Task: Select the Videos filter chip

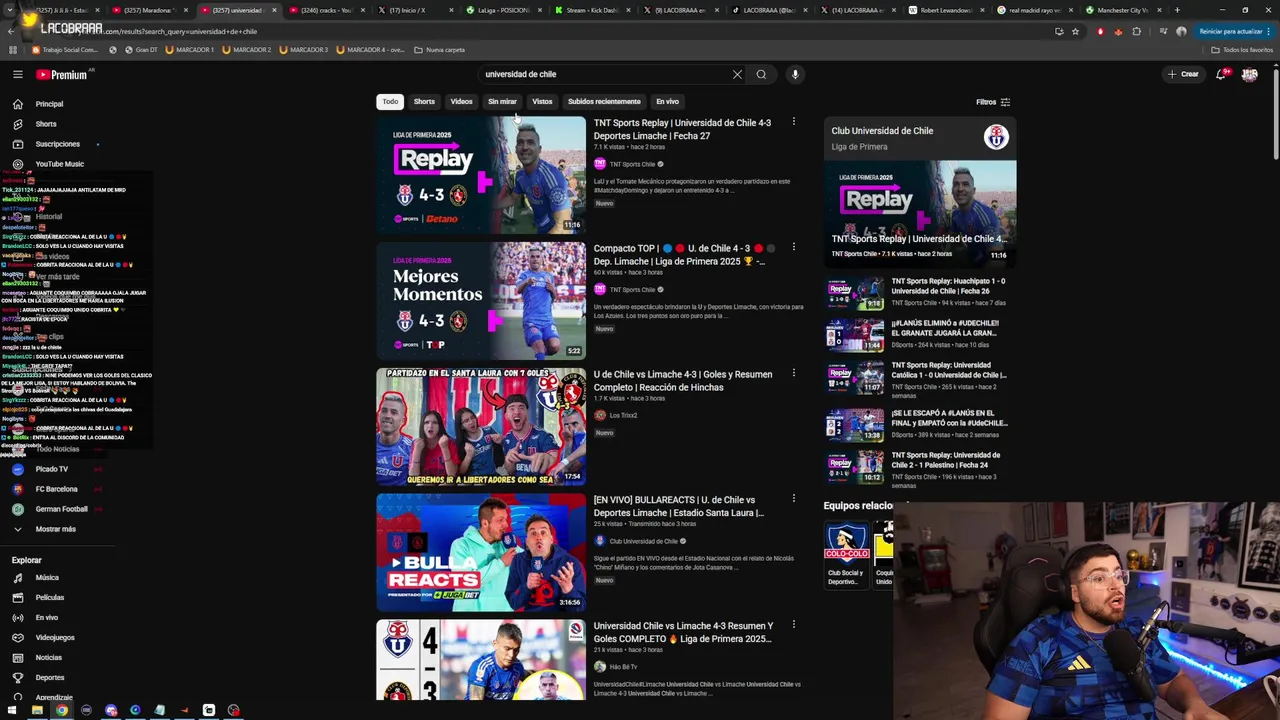Action: coord(461,102)
